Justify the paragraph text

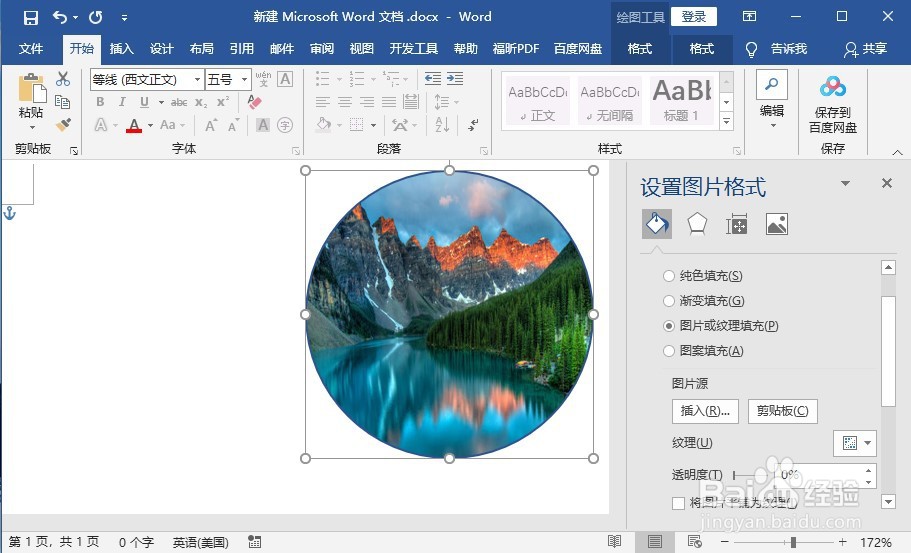tap(389, 102)
